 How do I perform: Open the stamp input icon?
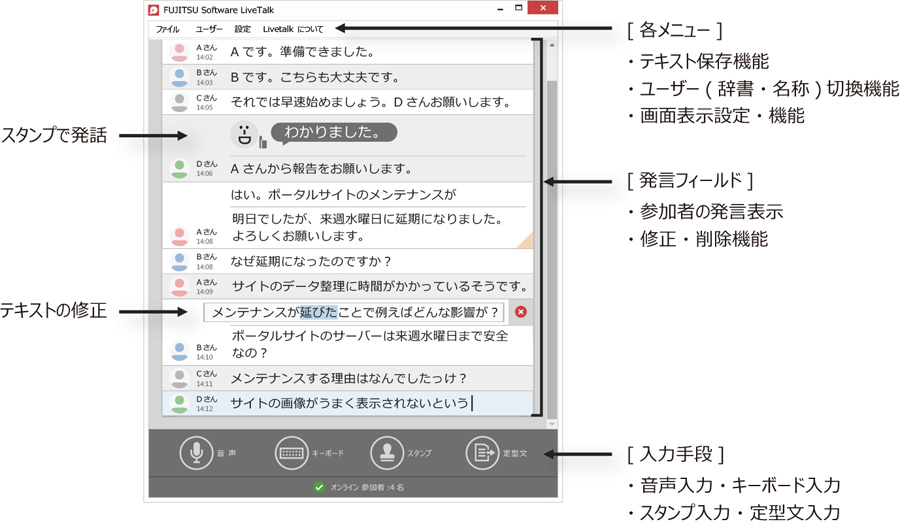[386, 453]
